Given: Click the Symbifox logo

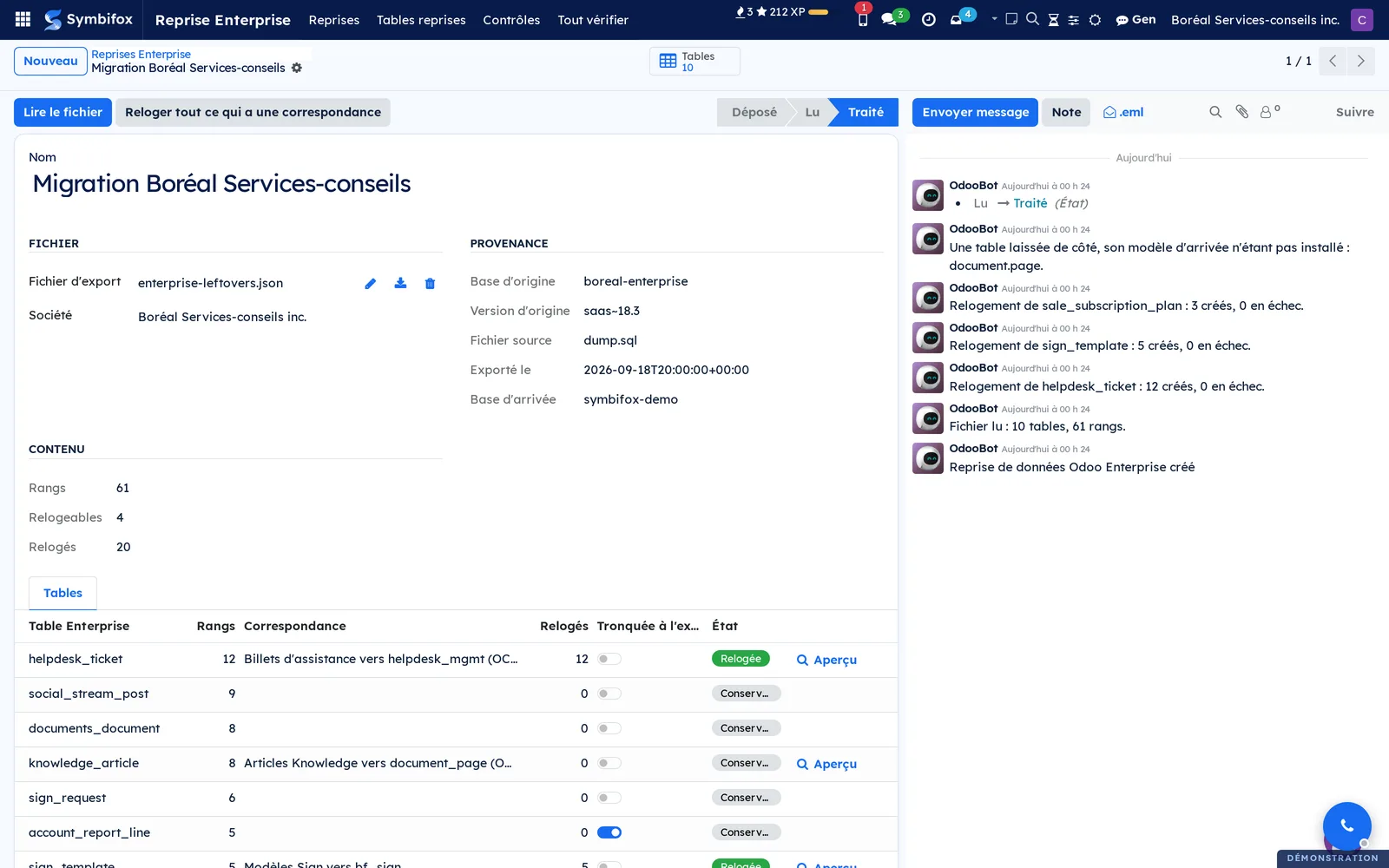Looking at the screenshot, I should click(89, 19).
